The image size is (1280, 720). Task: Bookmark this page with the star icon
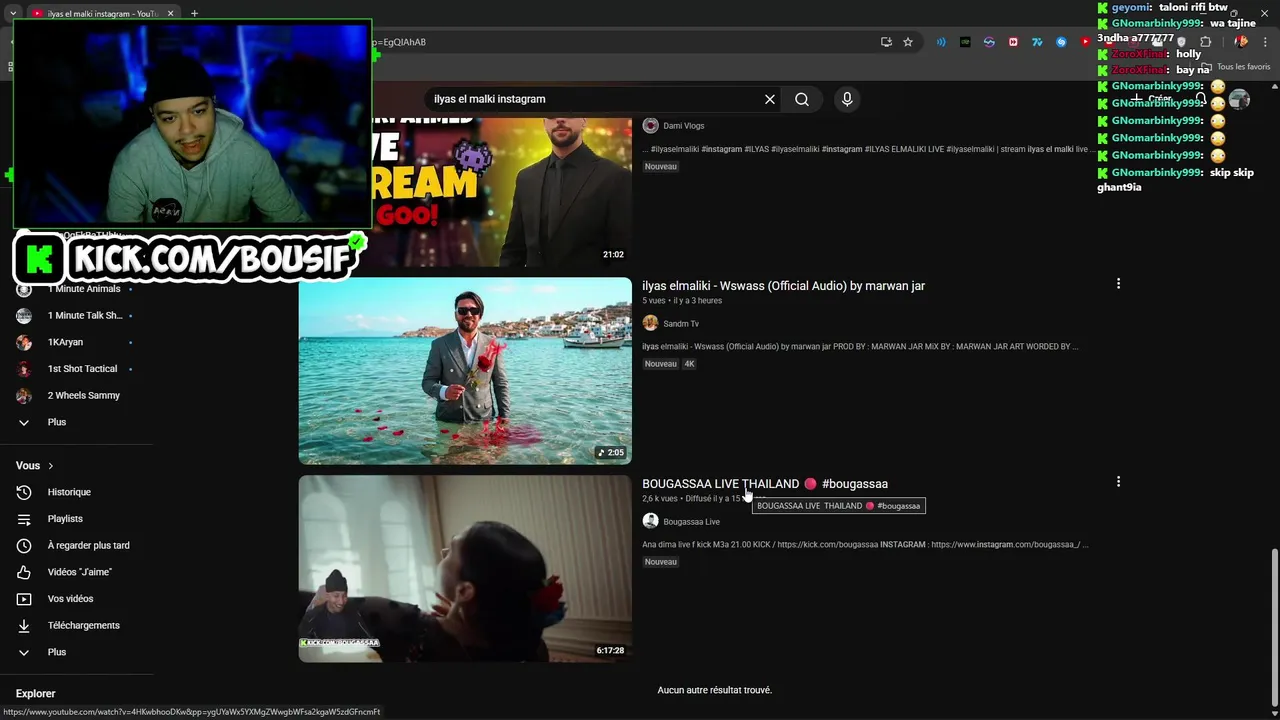click(908, 42)
